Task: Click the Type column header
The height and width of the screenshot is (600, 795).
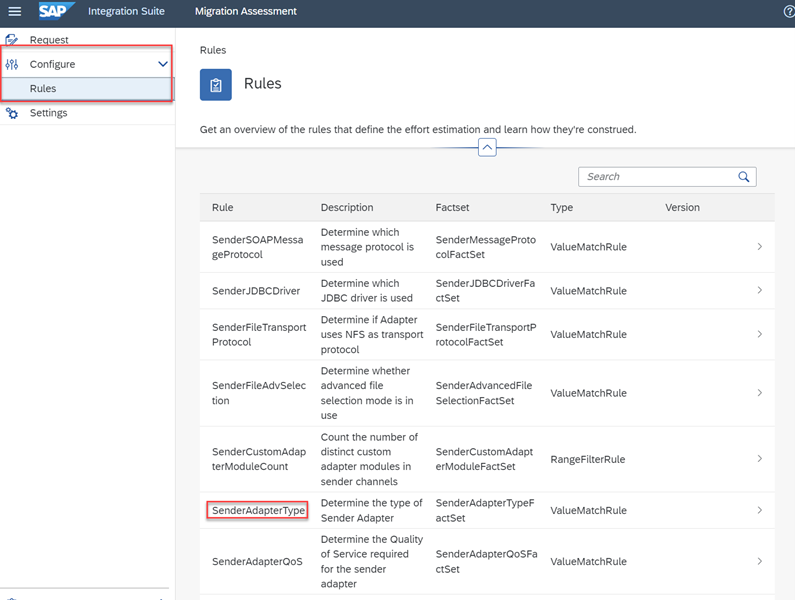Action: point(562,207)
